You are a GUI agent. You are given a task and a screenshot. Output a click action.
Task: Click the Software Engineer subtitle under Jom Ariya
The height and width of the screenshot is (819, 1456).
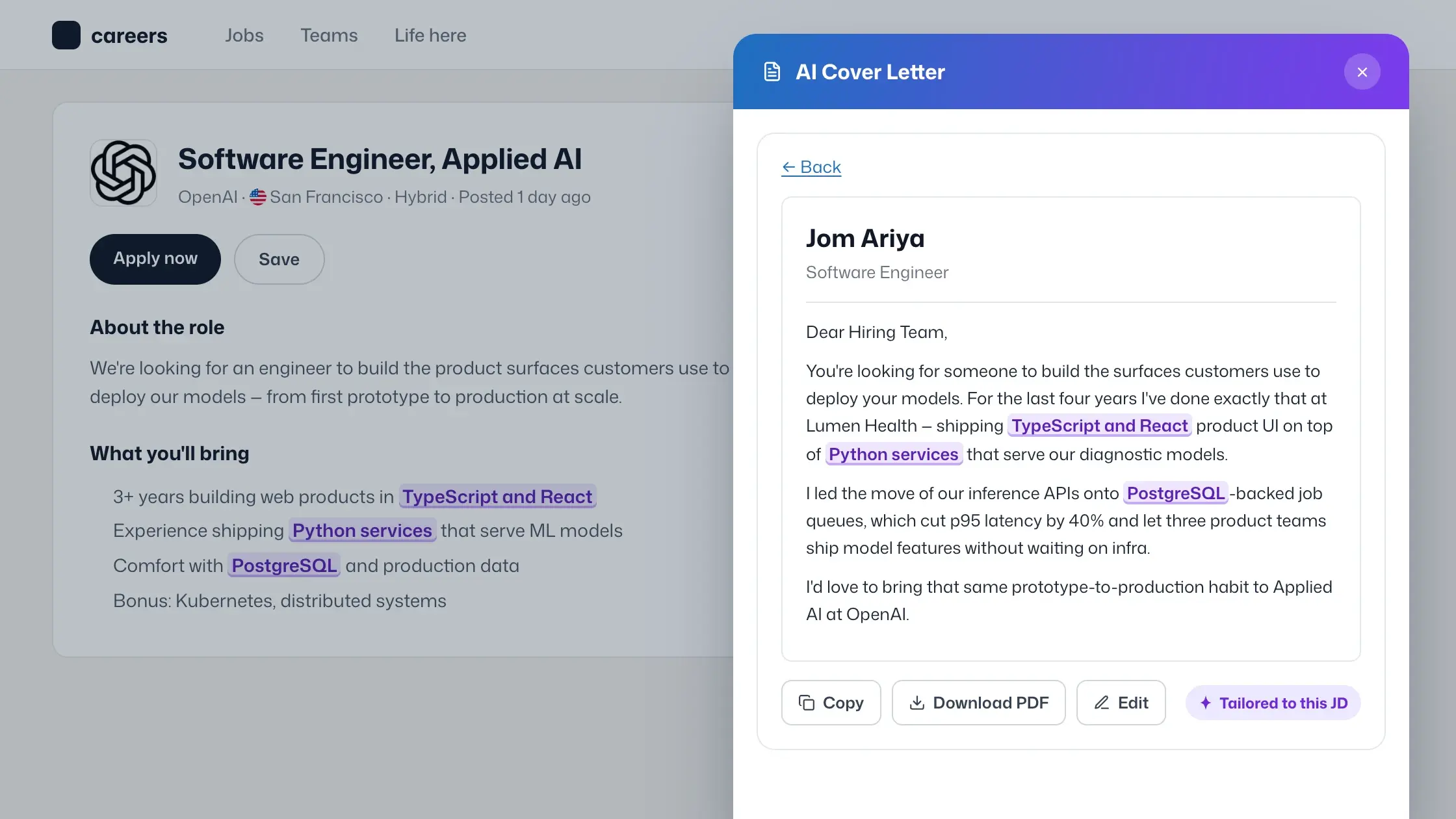[x=877, y=272]
